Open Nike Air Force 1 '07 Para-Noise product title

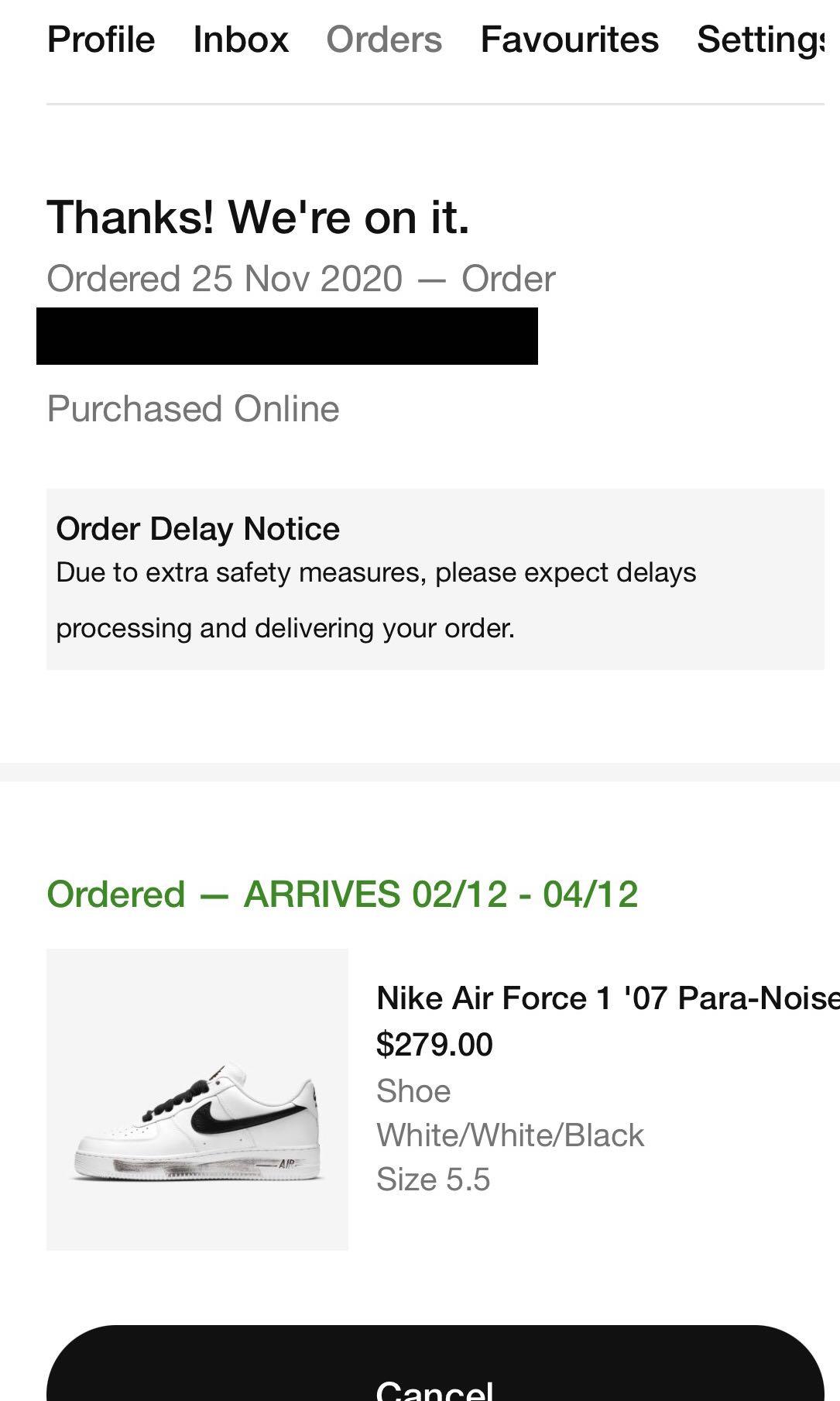(x=608, y=998)
